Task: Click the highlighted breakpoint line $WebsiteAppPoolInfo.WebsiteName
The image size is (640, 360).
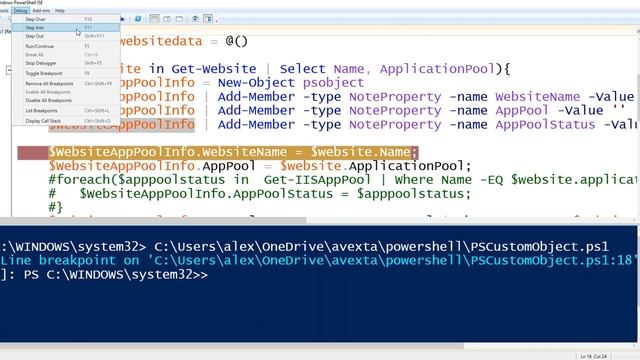Action: 233,152
